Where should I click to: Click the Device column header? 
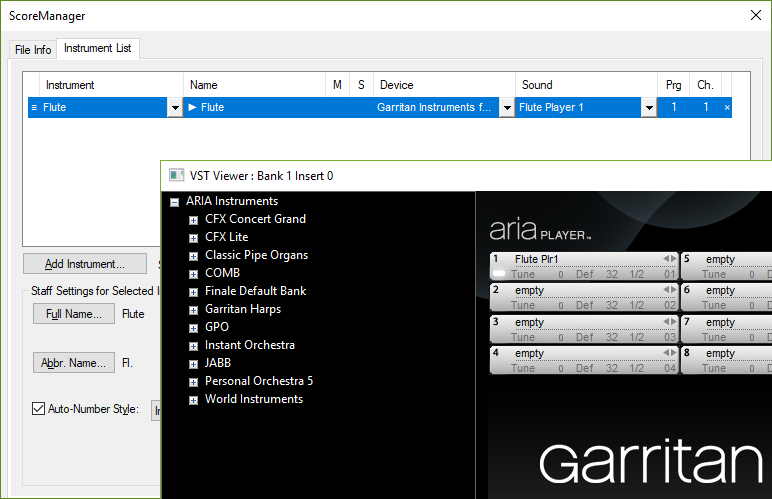click(445, 85)
